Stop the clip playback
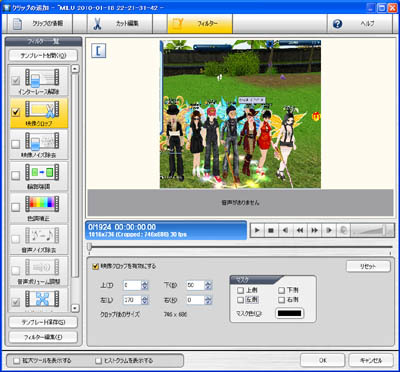The height and width of the screenshot is (372, 400). pyautogui.click(x=271, y=230)
